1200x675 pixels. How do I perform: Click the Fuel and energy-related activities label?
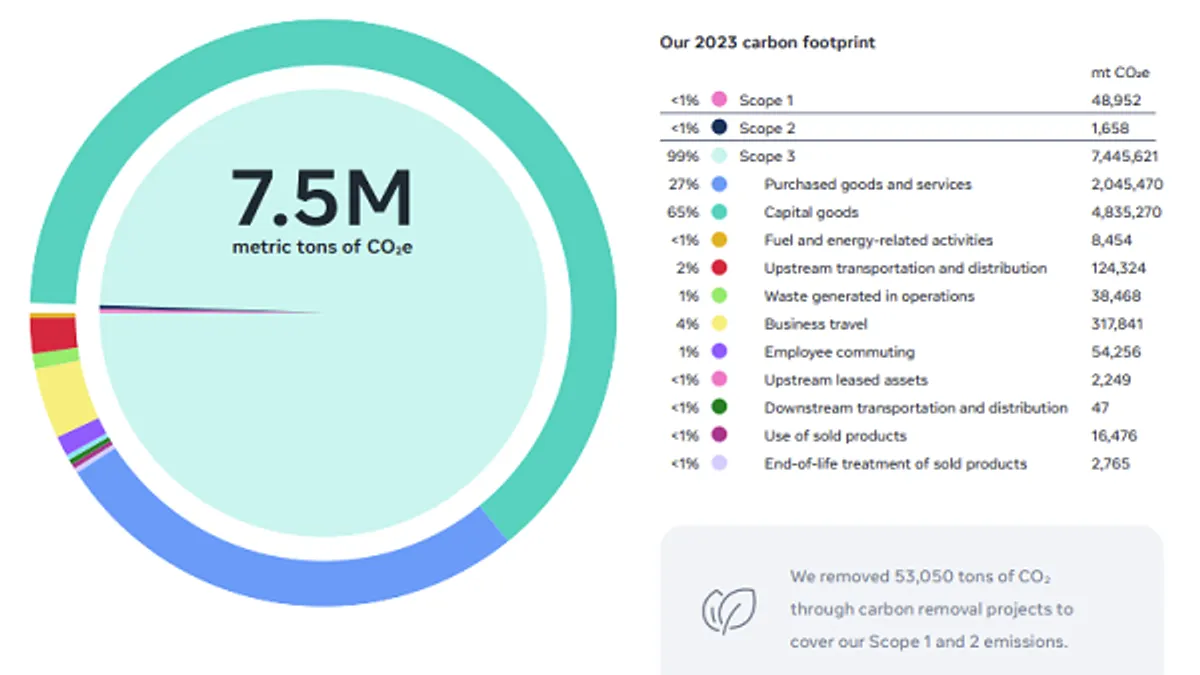click(878, 239)
